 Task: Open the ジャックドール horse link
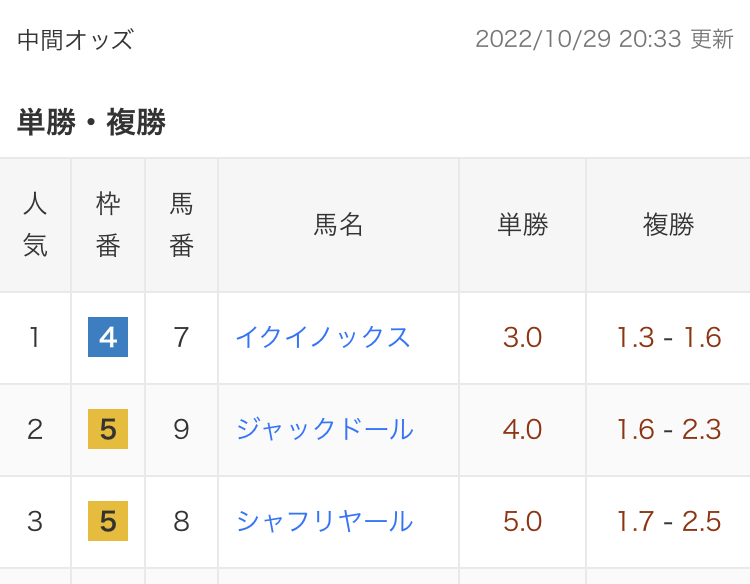point(324,430)
